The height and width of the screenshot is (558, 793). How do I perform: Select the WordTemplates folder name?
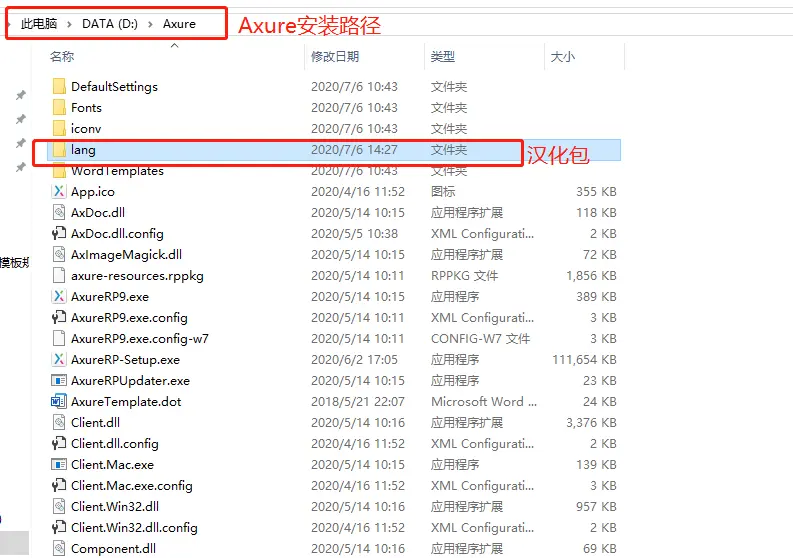pos(117,171)
